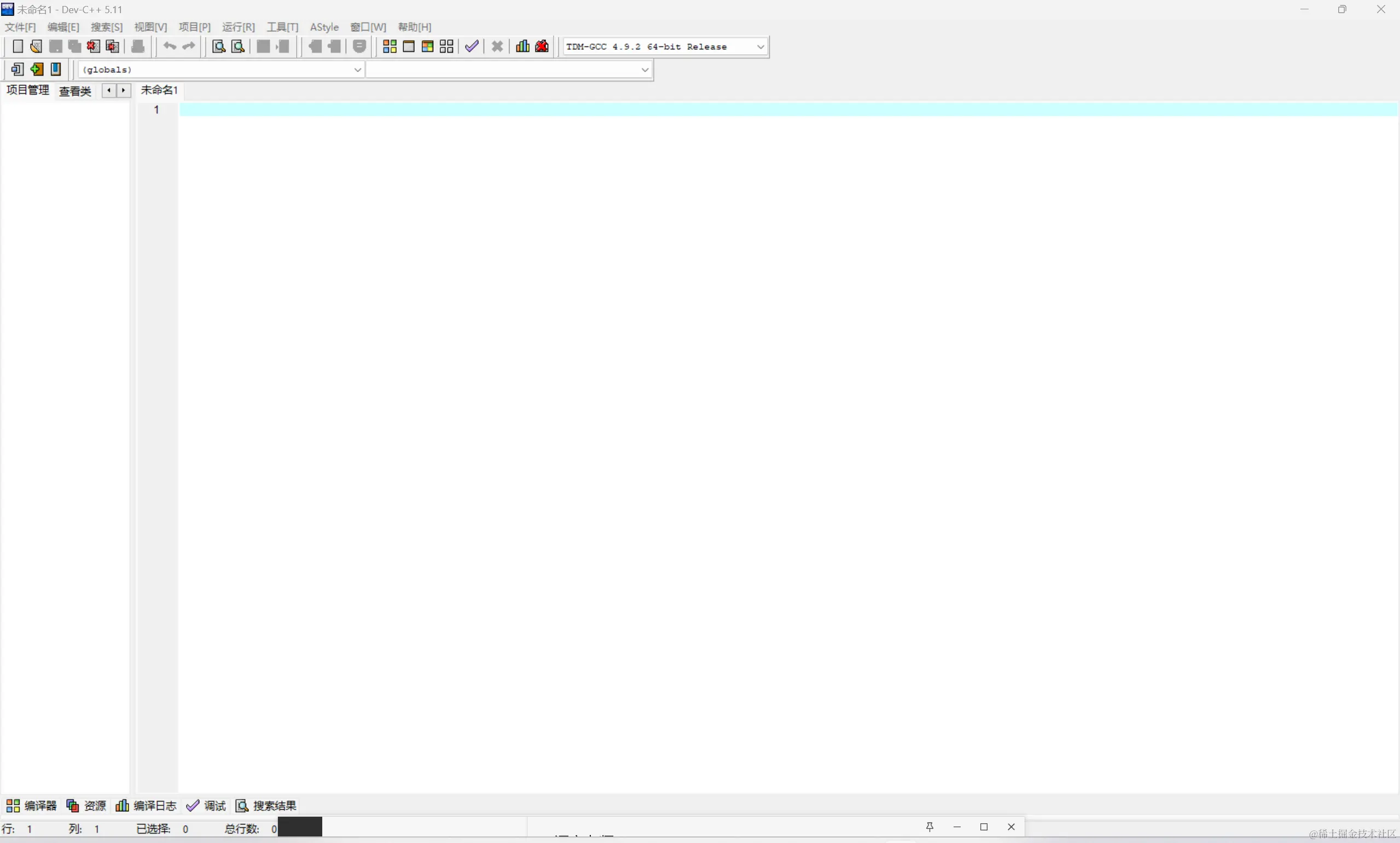Click the delete profiling information icon
This screenshot has width=1400, height=843.
542,47
